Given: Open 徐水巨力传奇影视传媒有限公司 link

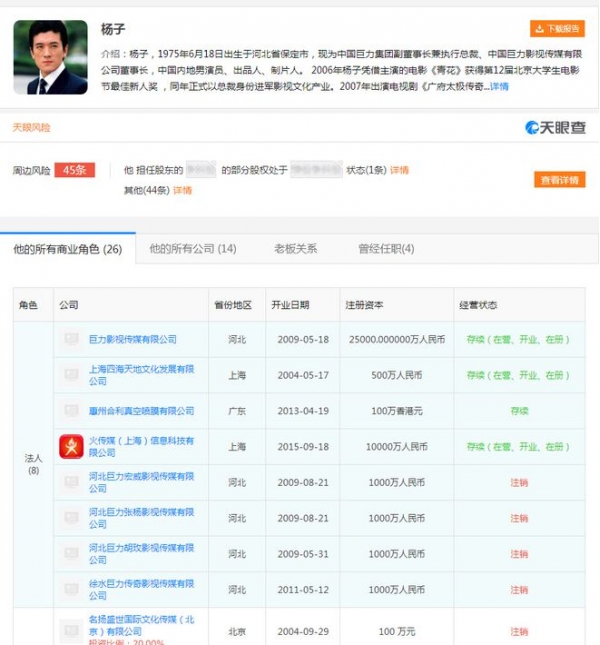Looking at the screenshot, I should click(141, 589).
